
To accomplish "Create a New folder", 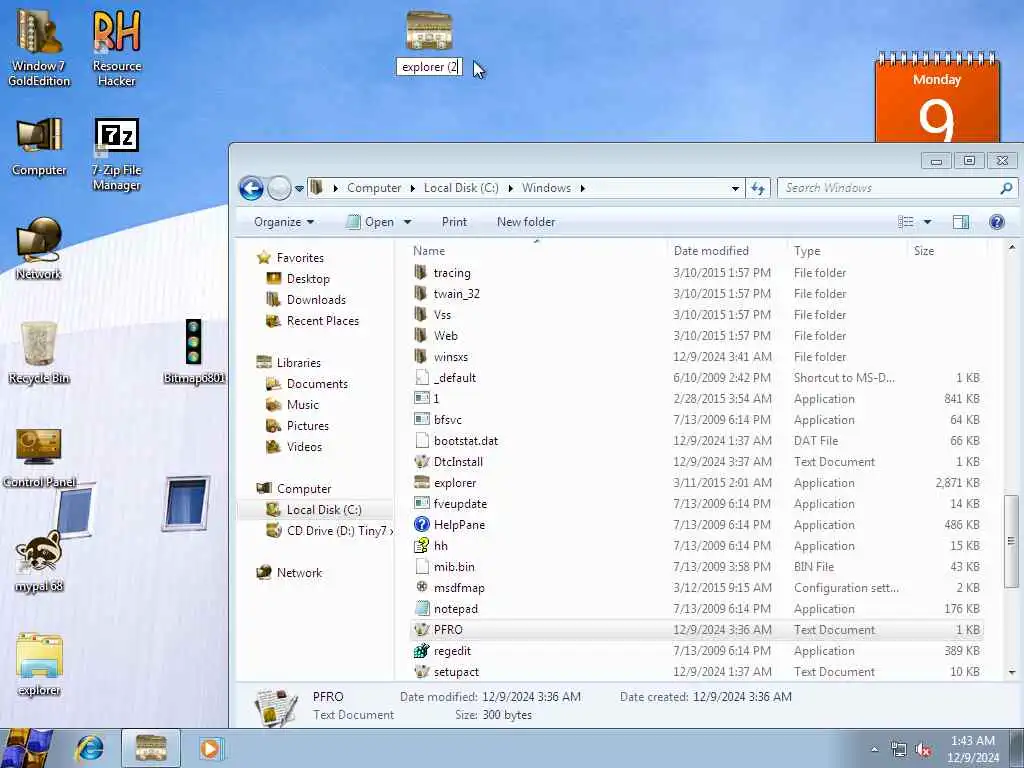I will click(526, 222).
